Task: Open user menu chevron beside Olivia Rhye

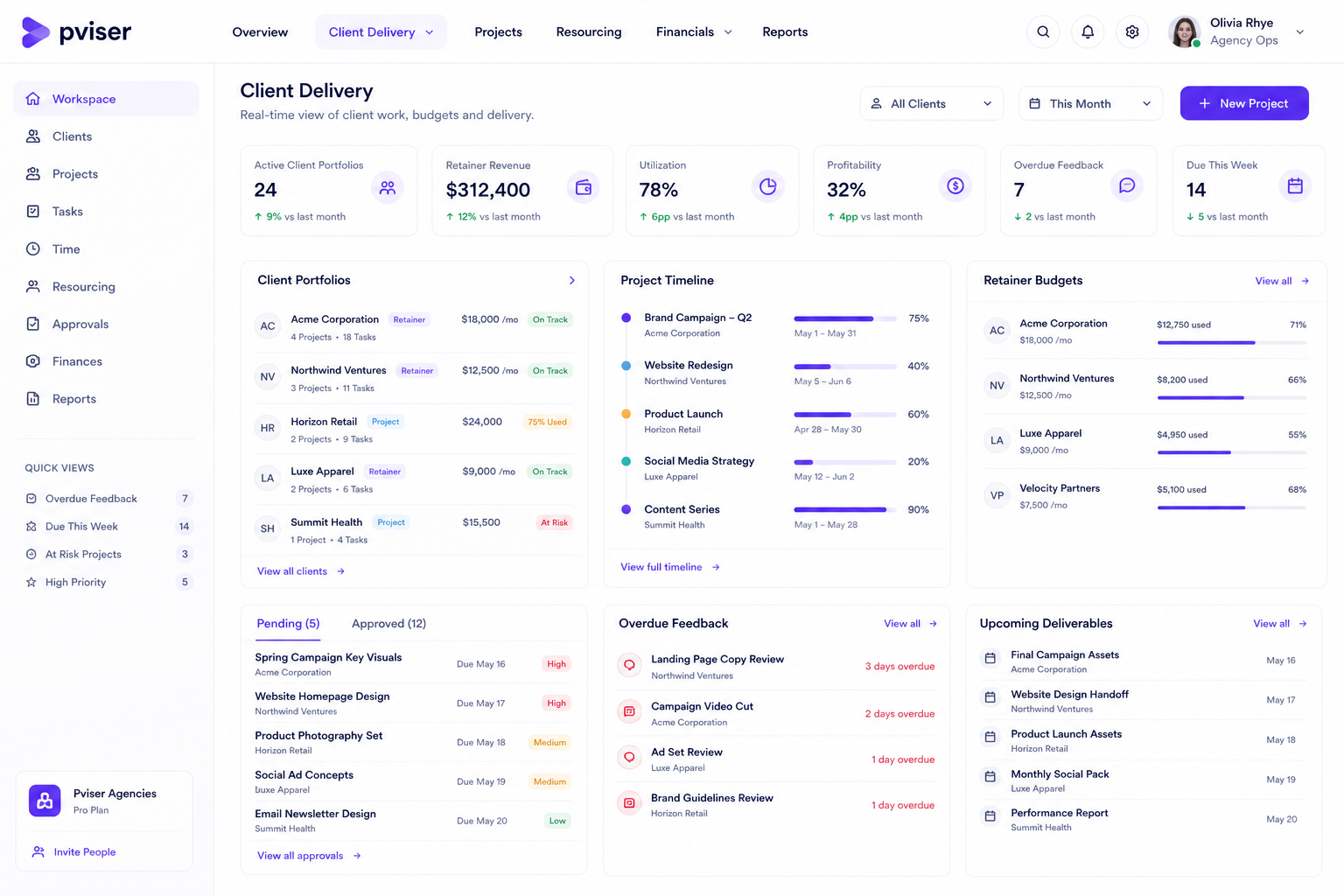Action: tap(1300, 32)
